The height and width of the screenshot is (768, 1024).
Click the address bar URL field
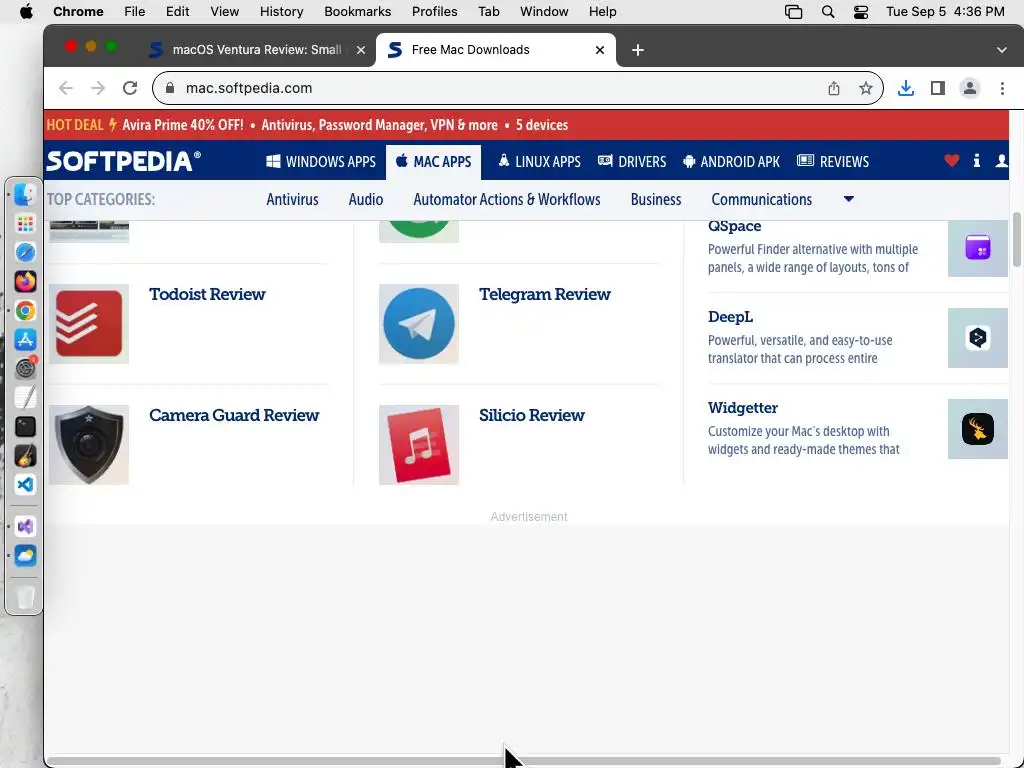[x=496, y=88]
